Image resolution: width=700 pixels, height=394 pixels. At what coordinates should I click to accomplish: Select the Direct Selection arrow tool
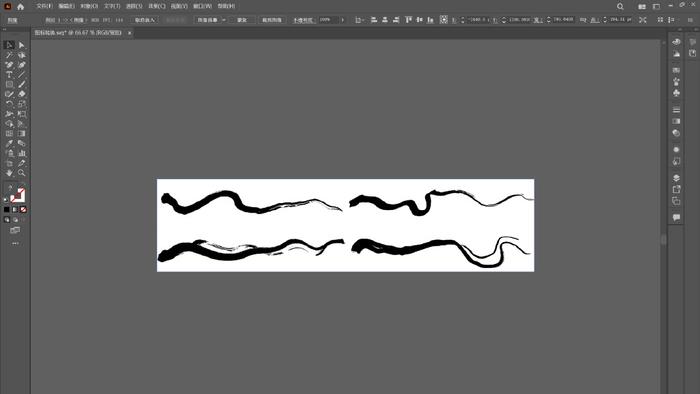[x=21, y=45]
